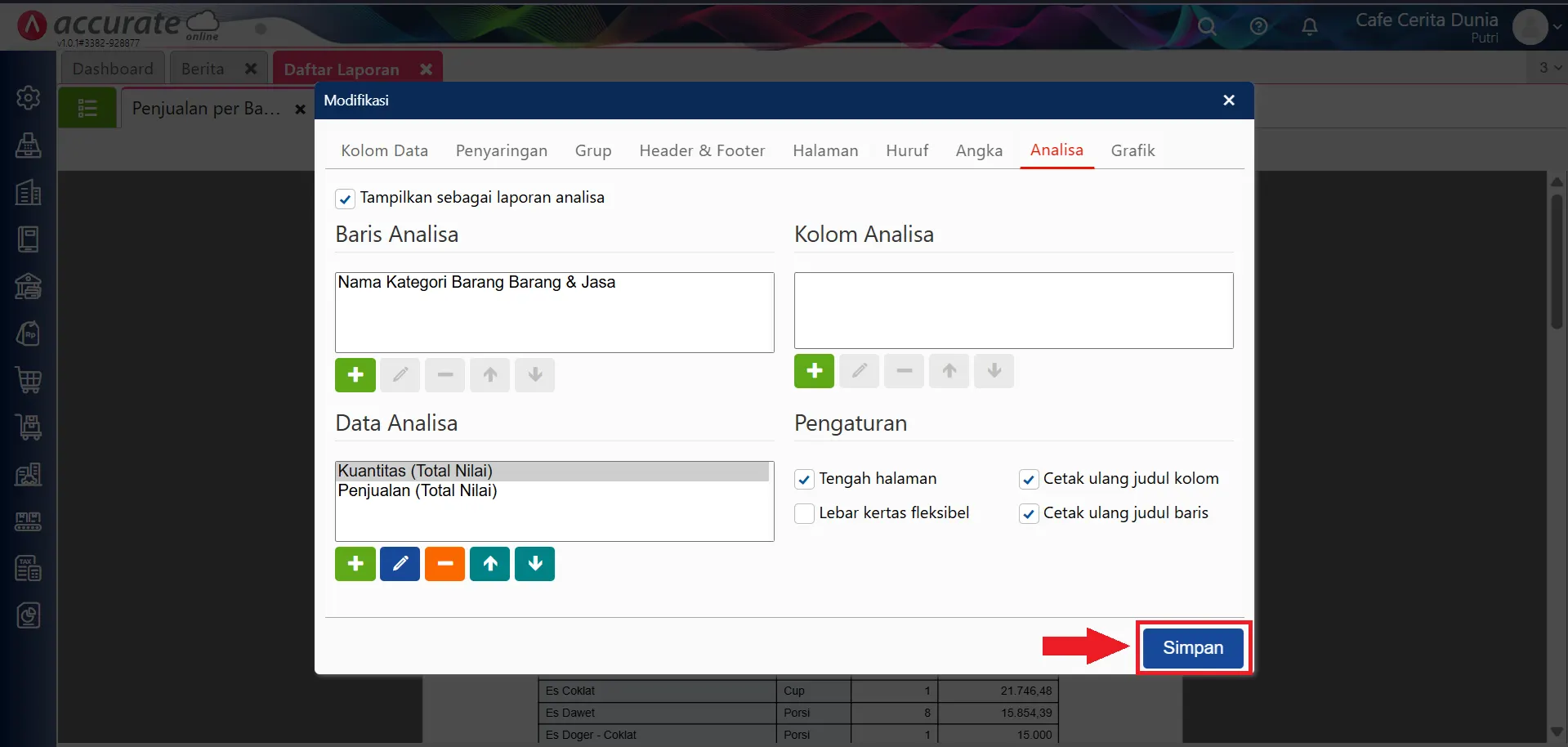1568x747 pixels.
Task: Uncheck Tampilkan sebagai laporan analisa
Action: (x=345, y=198)
